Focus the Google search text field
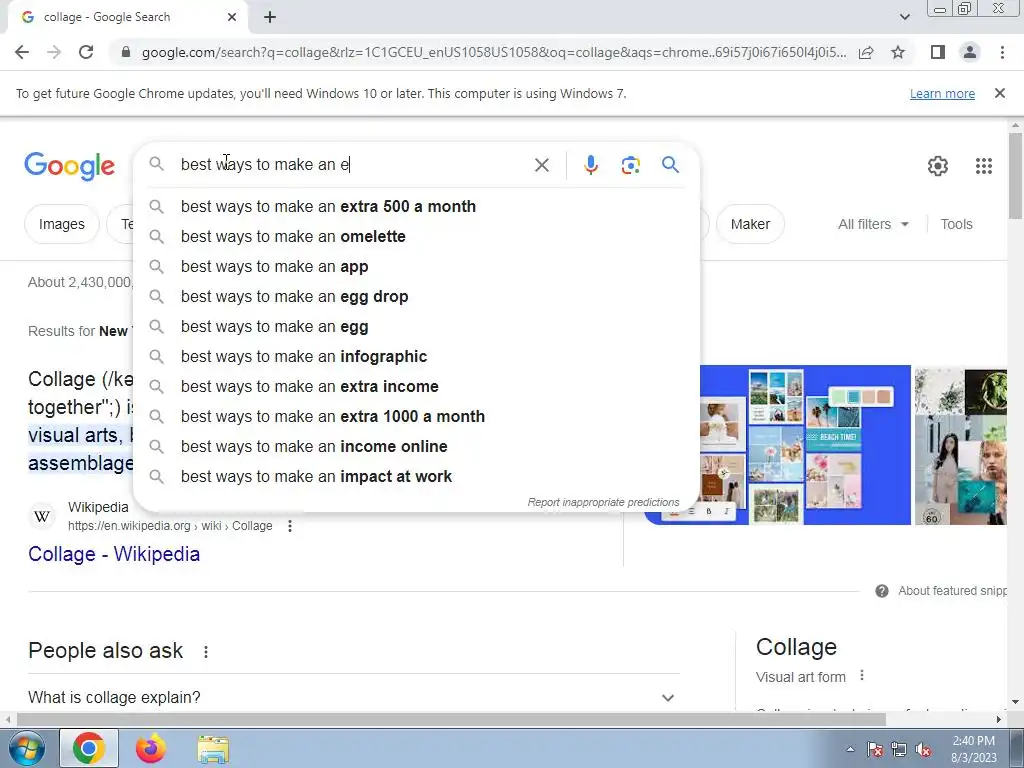1024x768 pixels. (x=353, y=165)
